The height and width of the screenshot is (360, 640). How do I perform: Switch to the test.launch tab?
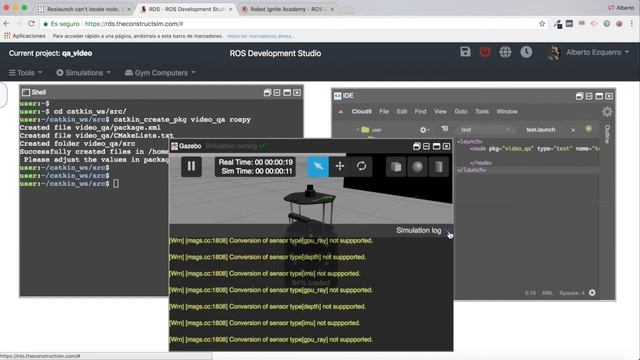pos(540,130)
